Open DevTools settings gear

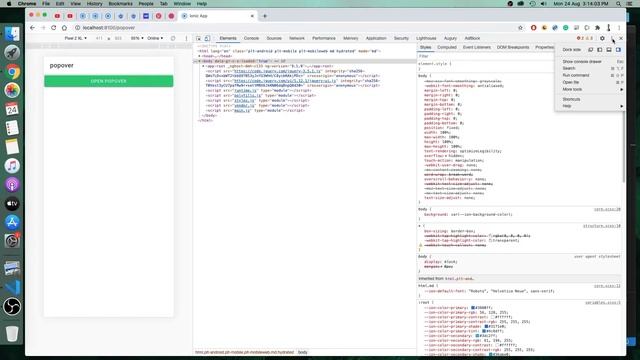click(x=602, y=38)
